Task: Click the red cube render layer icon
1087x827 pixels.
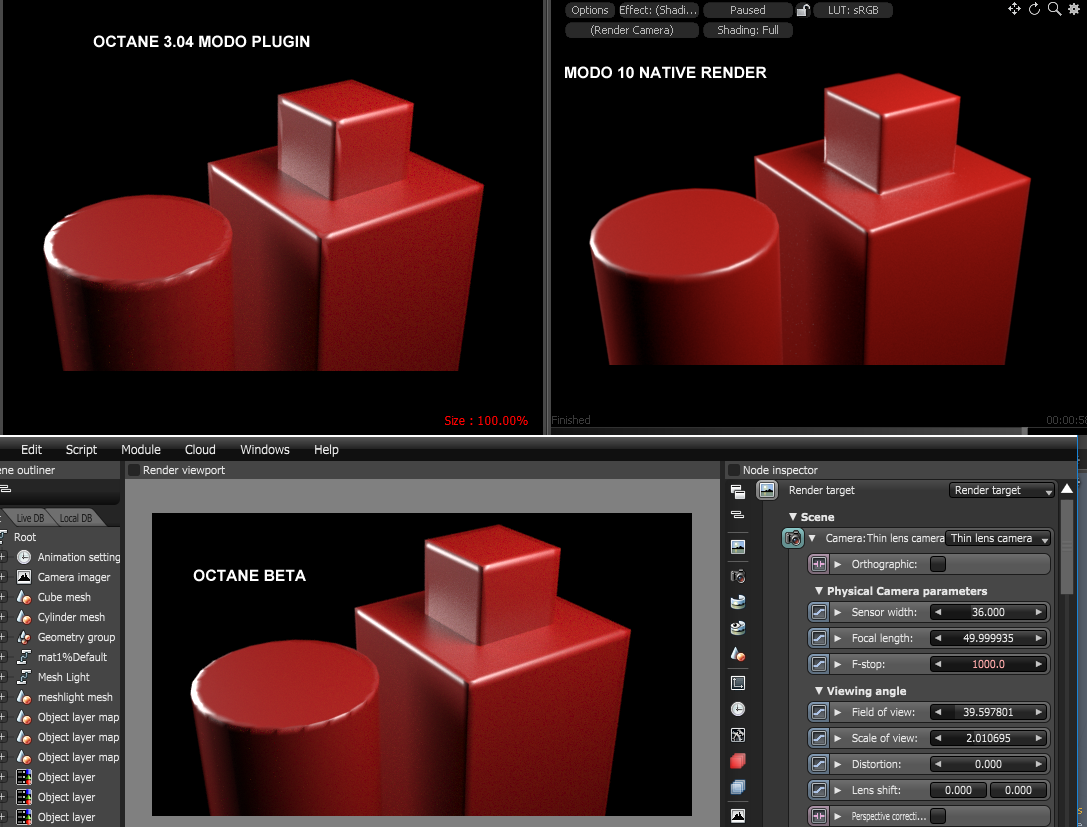Action: pyautogui.click(x=738, y=761)
